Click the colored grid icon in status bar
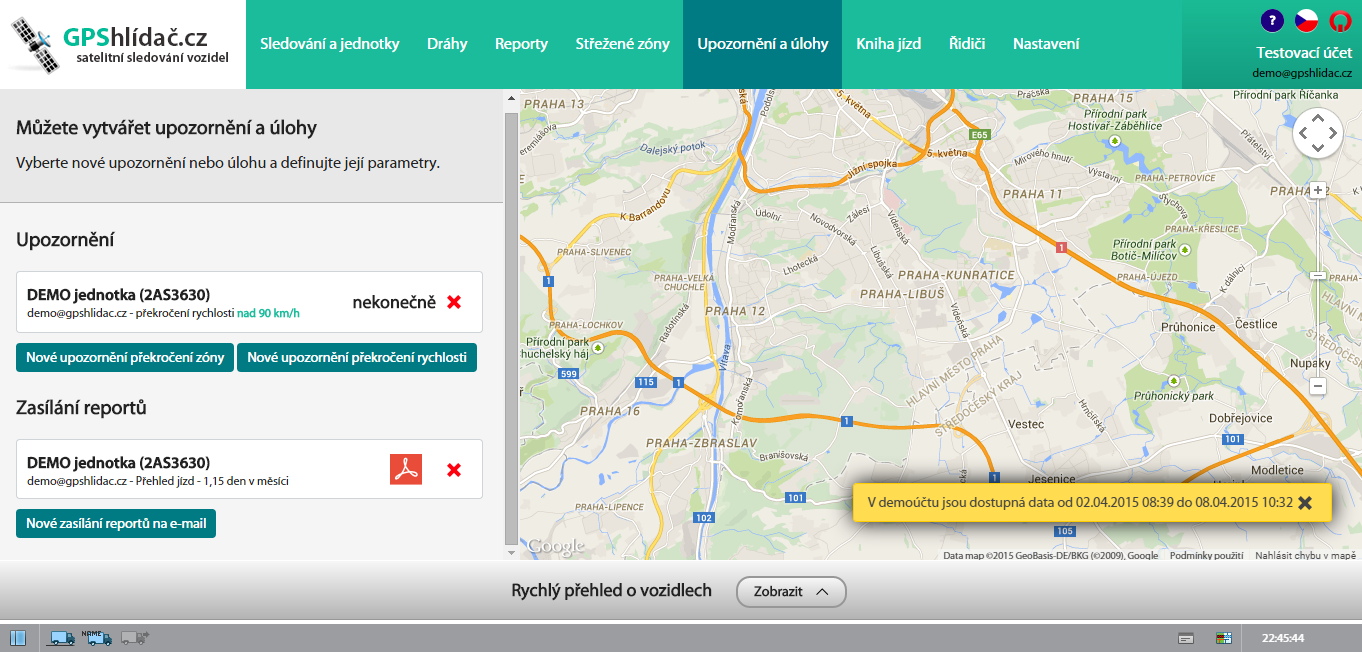Viewport: 1362px width, 652px height. (1223, 637)
